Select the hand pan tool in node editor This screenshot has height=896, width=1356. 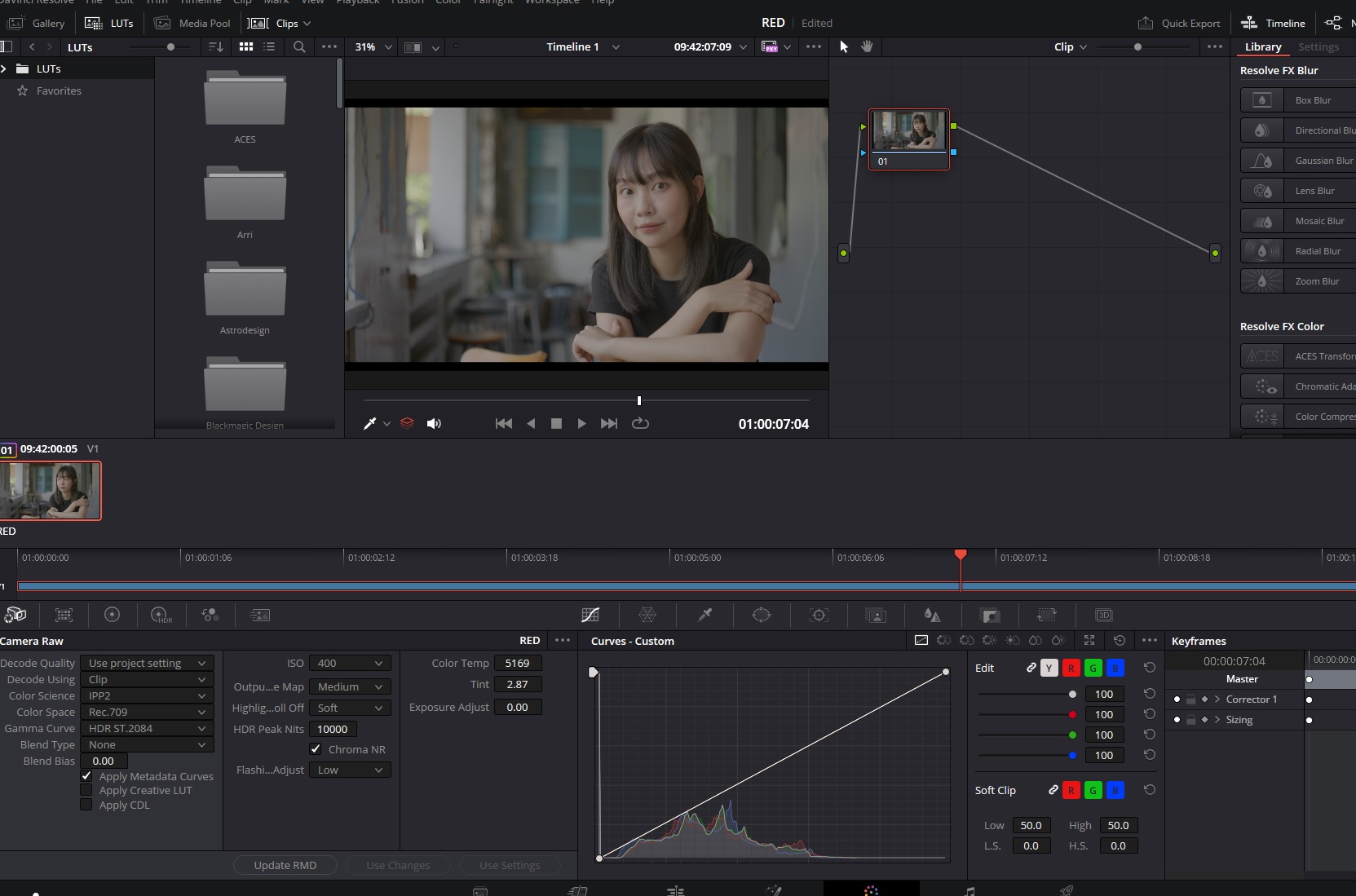pos(867,46)
